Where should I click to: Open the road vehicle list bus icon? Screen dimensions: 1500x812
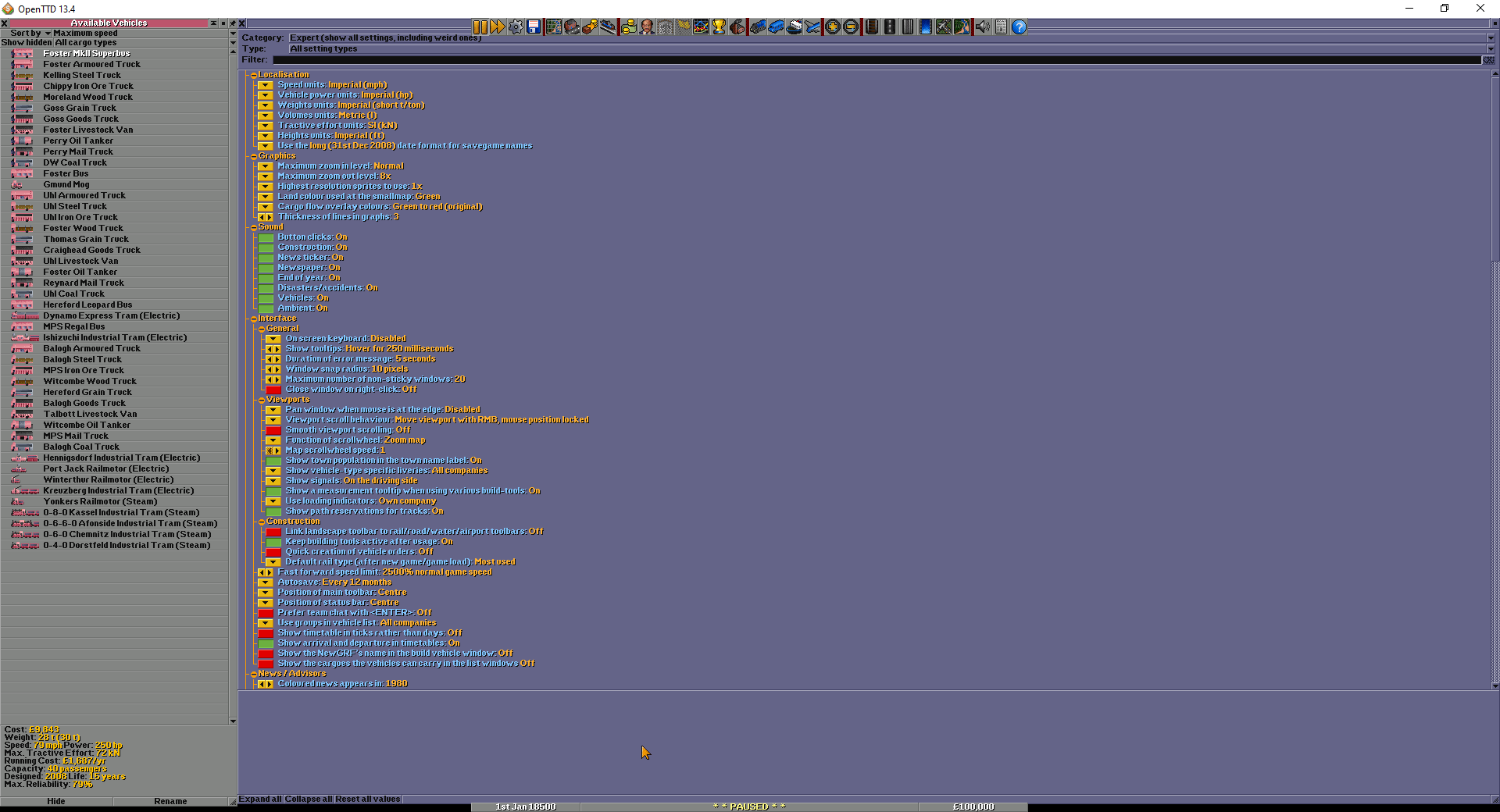pyautogui.click(x=776, y=27)
